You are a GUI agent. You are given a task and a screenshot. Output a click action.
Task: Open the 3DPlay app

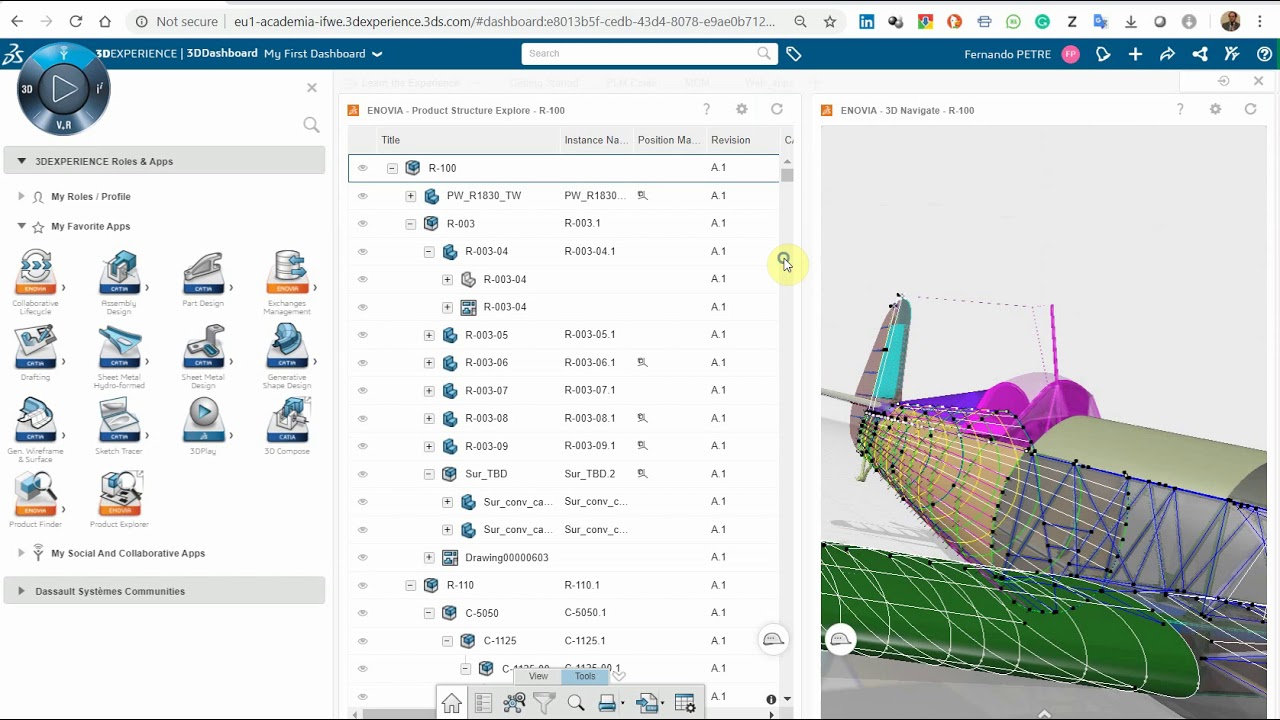(x=203, y=417)
